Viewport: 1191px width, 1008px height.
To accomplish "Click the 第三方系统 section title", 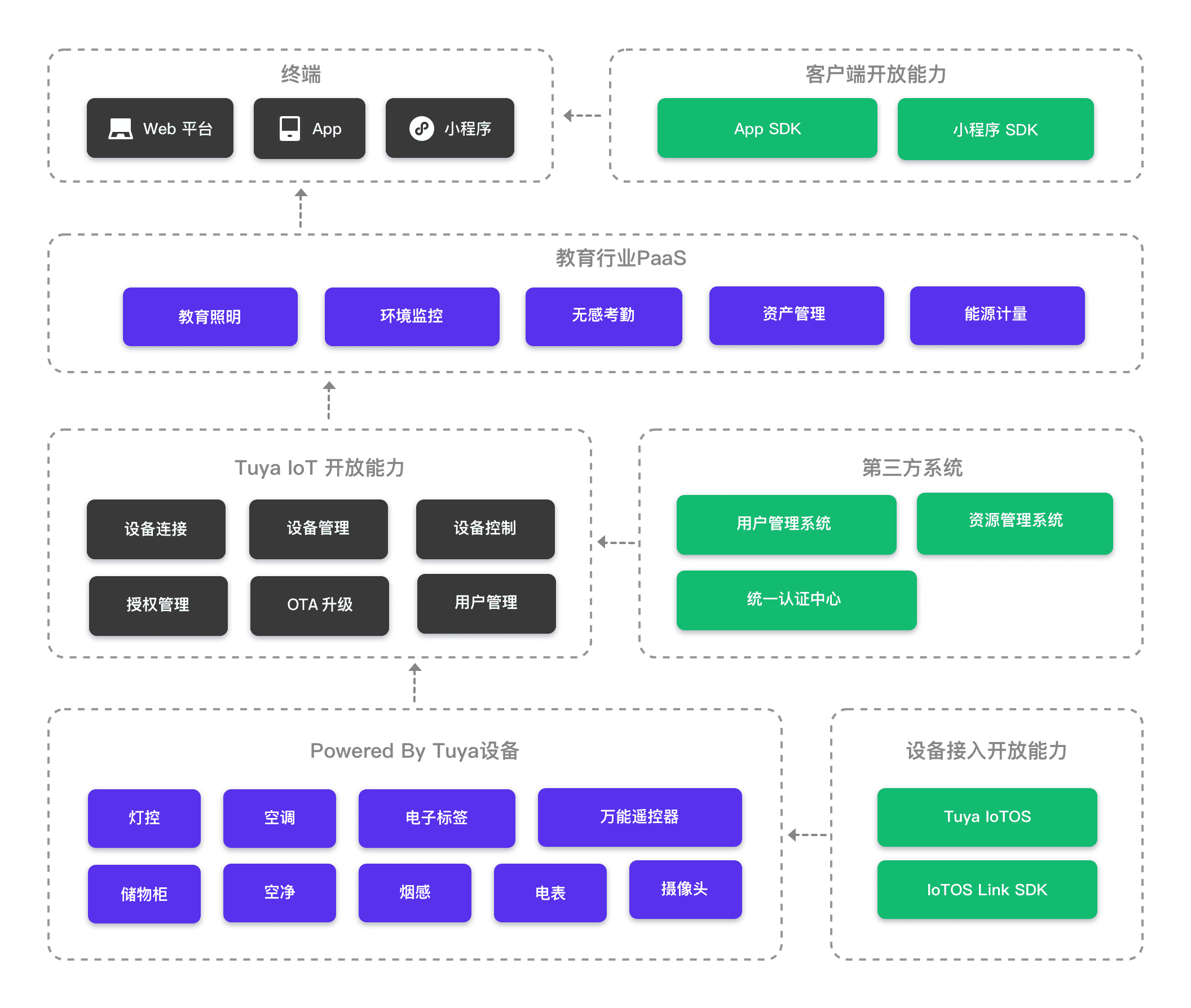I will 912,467.
